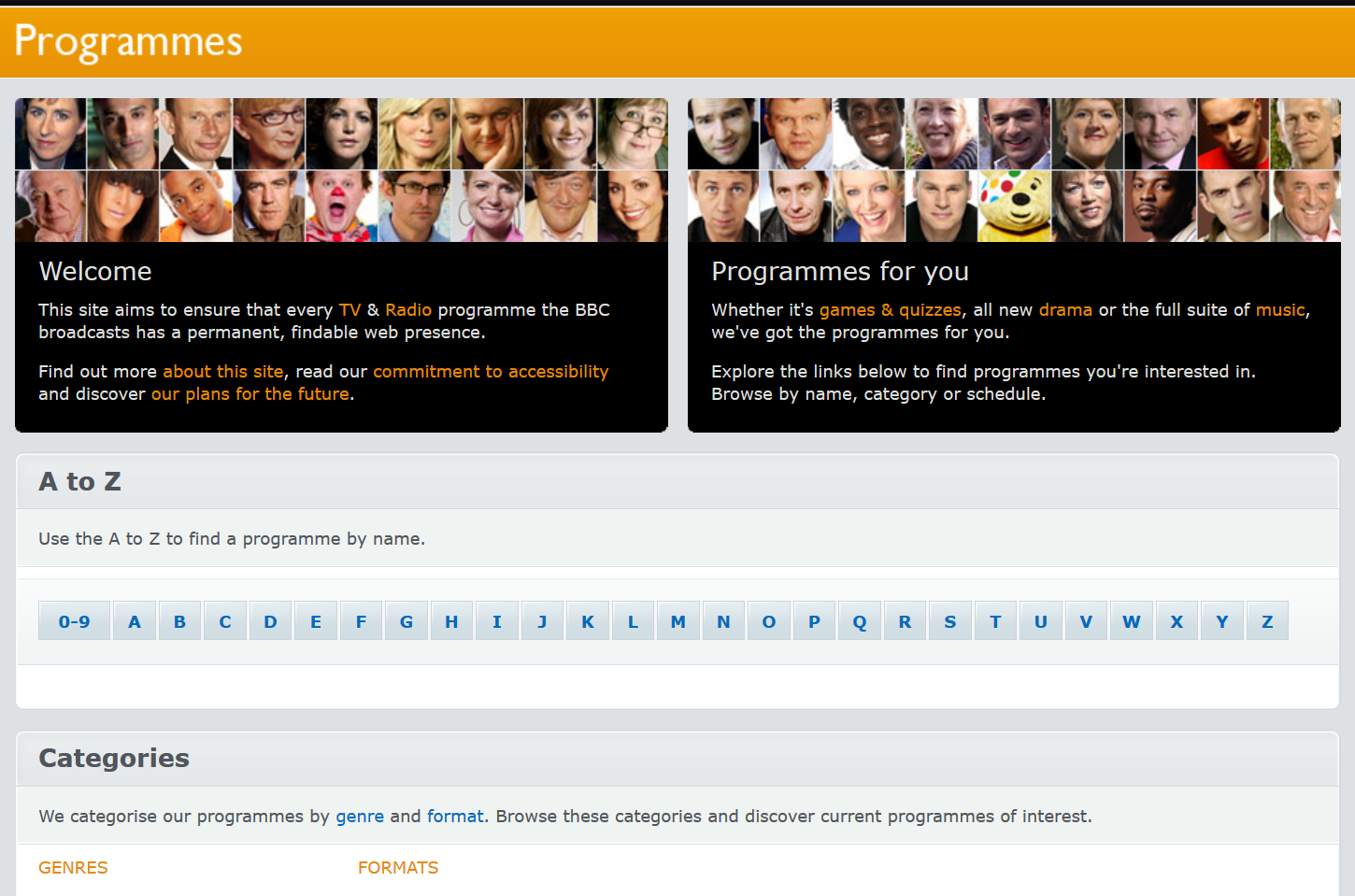Image resolution: width=1355 pixels, height=896 pixels.
Task: Click the clown face thumbnail
Action: click(341, 206)
